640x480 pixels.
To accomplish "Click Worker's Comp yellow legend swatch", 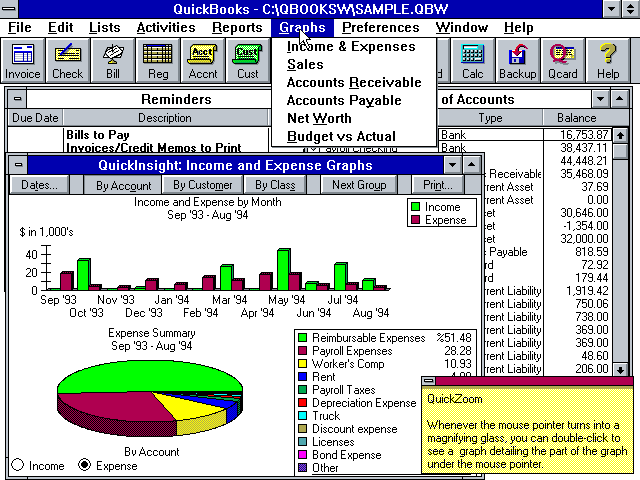I will pos(302,364).
